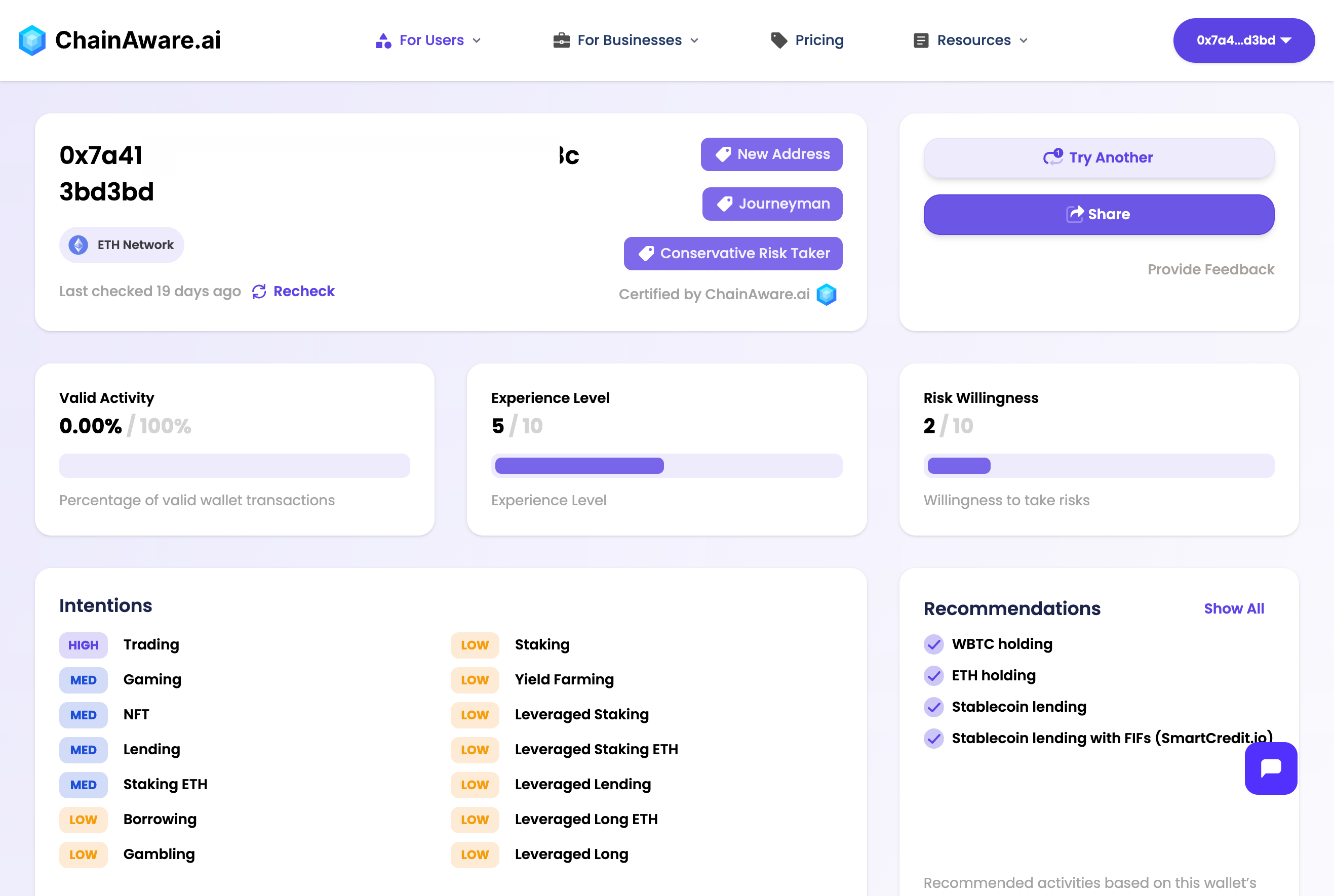Screen dimensions: 1334x896
Task: Click the Provide Feedback link
Action: (x=1210, y=270)
